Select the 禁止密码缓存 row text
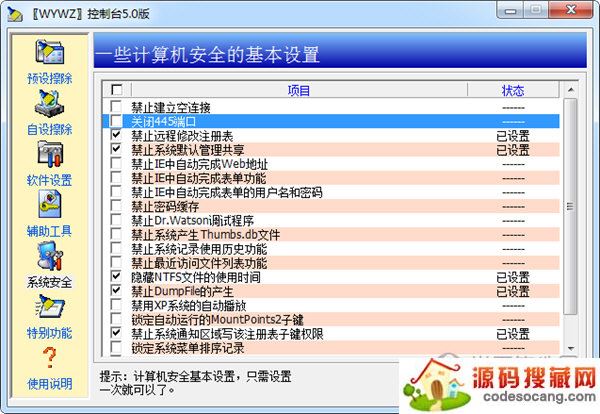The width and height of the screenshot is (600, 414). coord(165,207)
